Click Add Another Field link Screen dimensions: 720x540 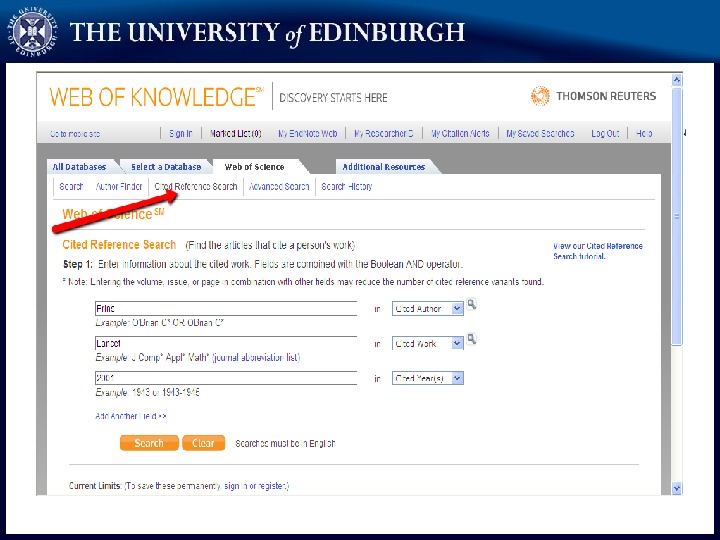130,416
